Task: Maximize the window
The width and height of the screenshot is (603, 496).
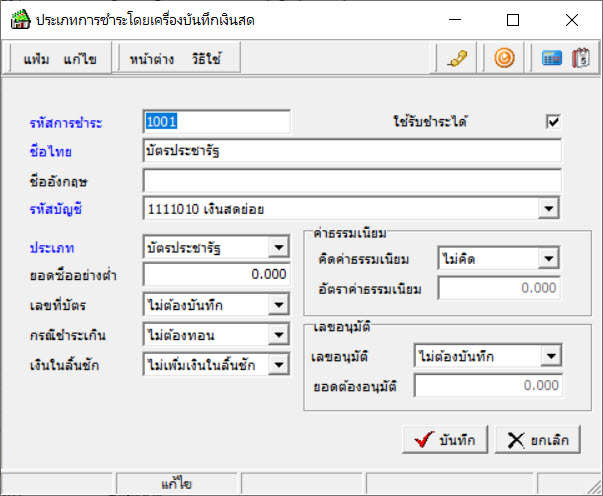Action: [513, 20]
